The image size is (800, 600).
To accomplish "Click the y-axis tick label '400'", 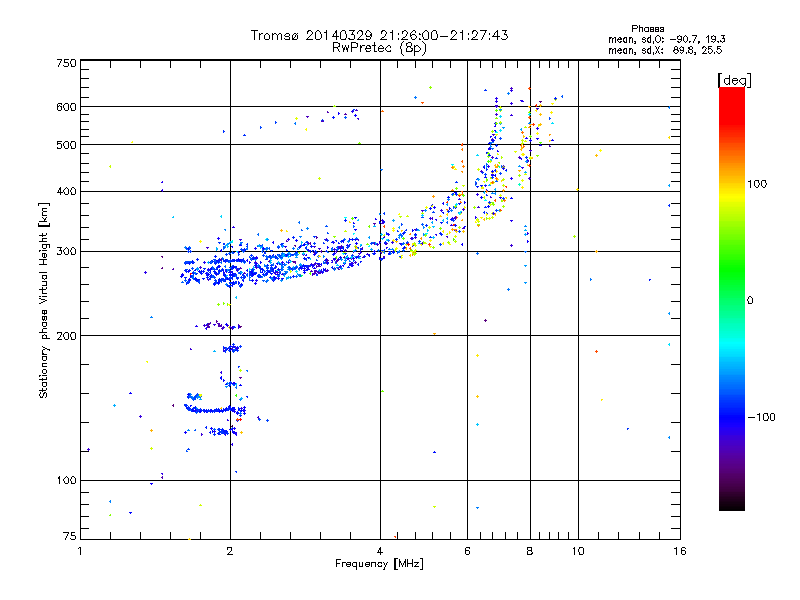I will [67, 192].
